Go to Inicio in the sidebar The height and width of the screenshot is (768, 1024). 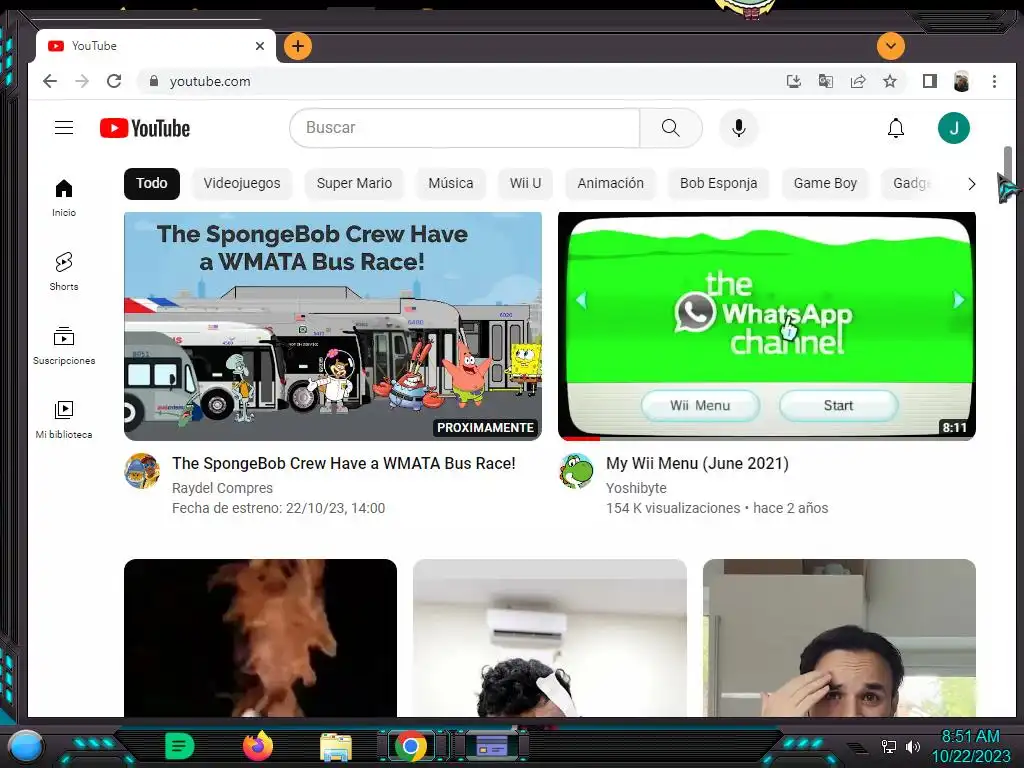[64, 198]
